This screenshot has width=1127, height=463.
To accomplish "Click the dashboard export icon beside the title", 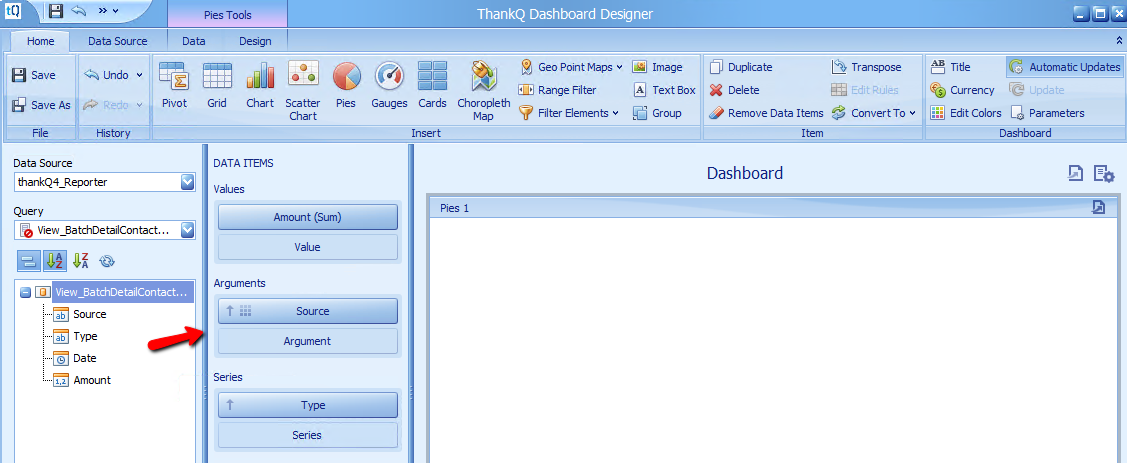I will coord(1076,173).
